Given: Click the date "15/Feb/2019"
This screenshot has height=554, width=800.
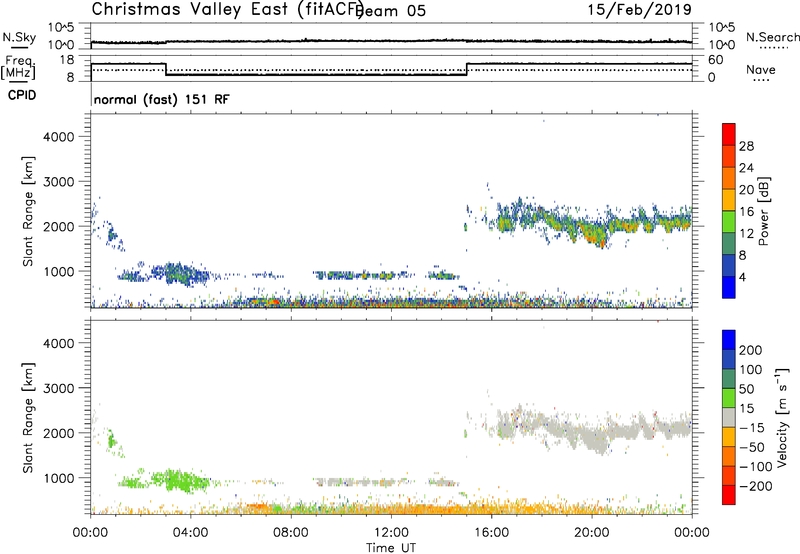Looking at the screenshot, I should click(639, 9).
